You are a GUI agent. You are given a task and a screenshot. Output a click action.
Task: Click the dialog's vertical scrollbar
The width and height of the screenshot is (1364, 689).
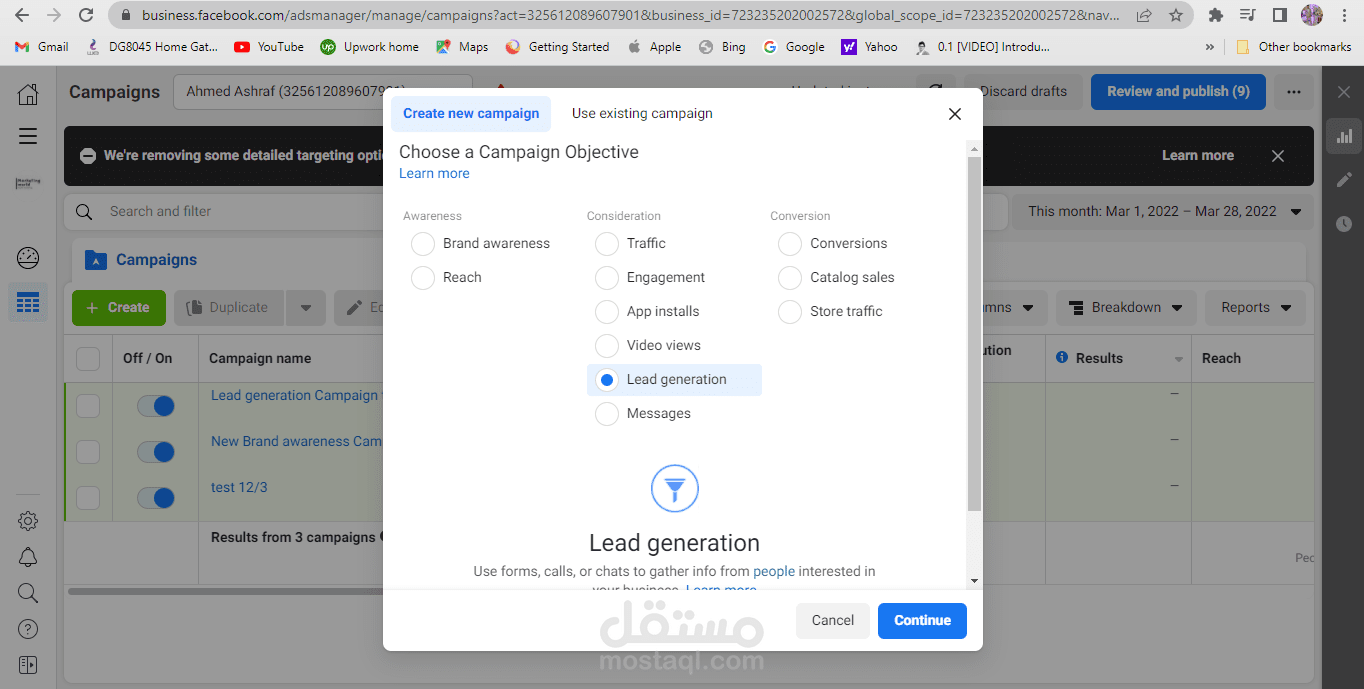pyautogui.click(x=974, y=334)
